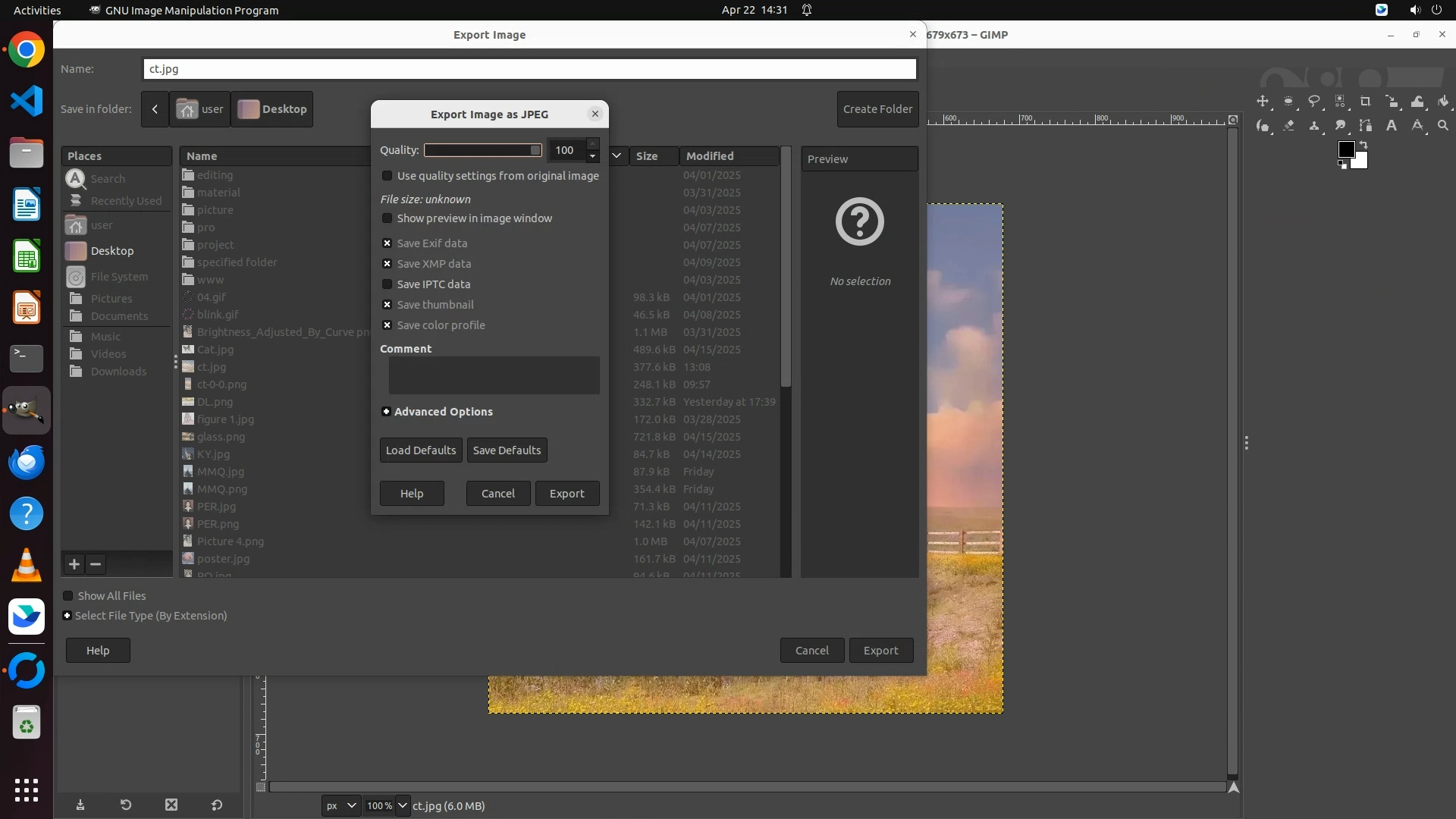This screenshot has height=819, width=1456.
Task: Select the Free Select lasso tool
Action: pyautogui.click(x=1314, y=102)
